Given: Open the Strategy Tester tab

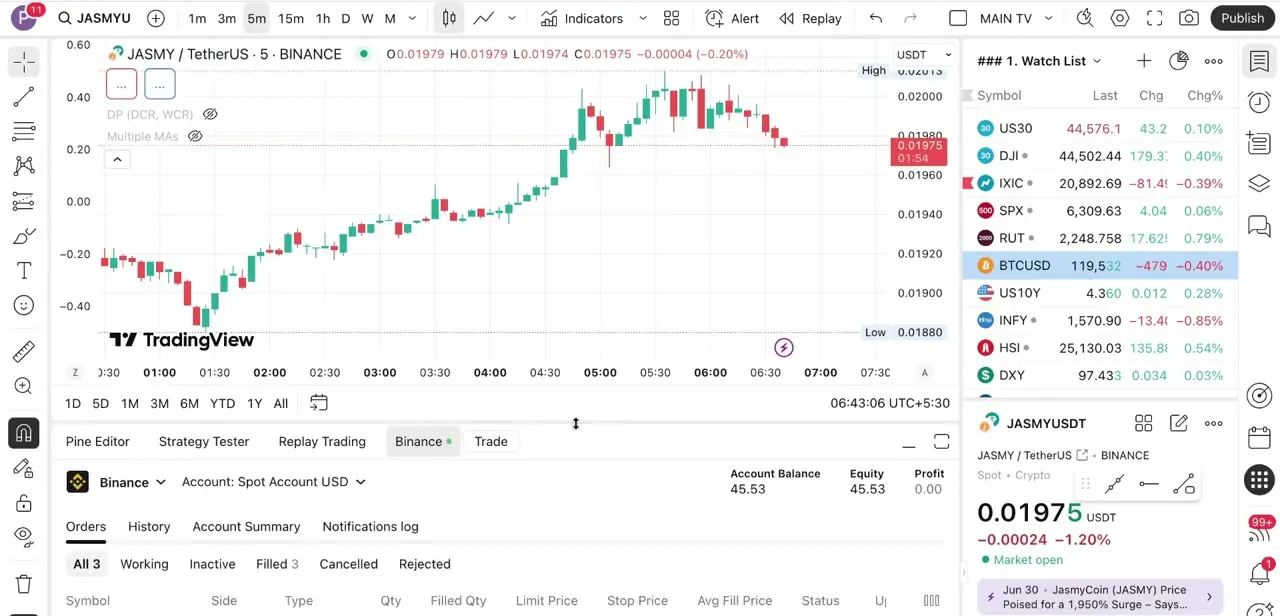Looking at the screenshot, I should pos(204,441).
